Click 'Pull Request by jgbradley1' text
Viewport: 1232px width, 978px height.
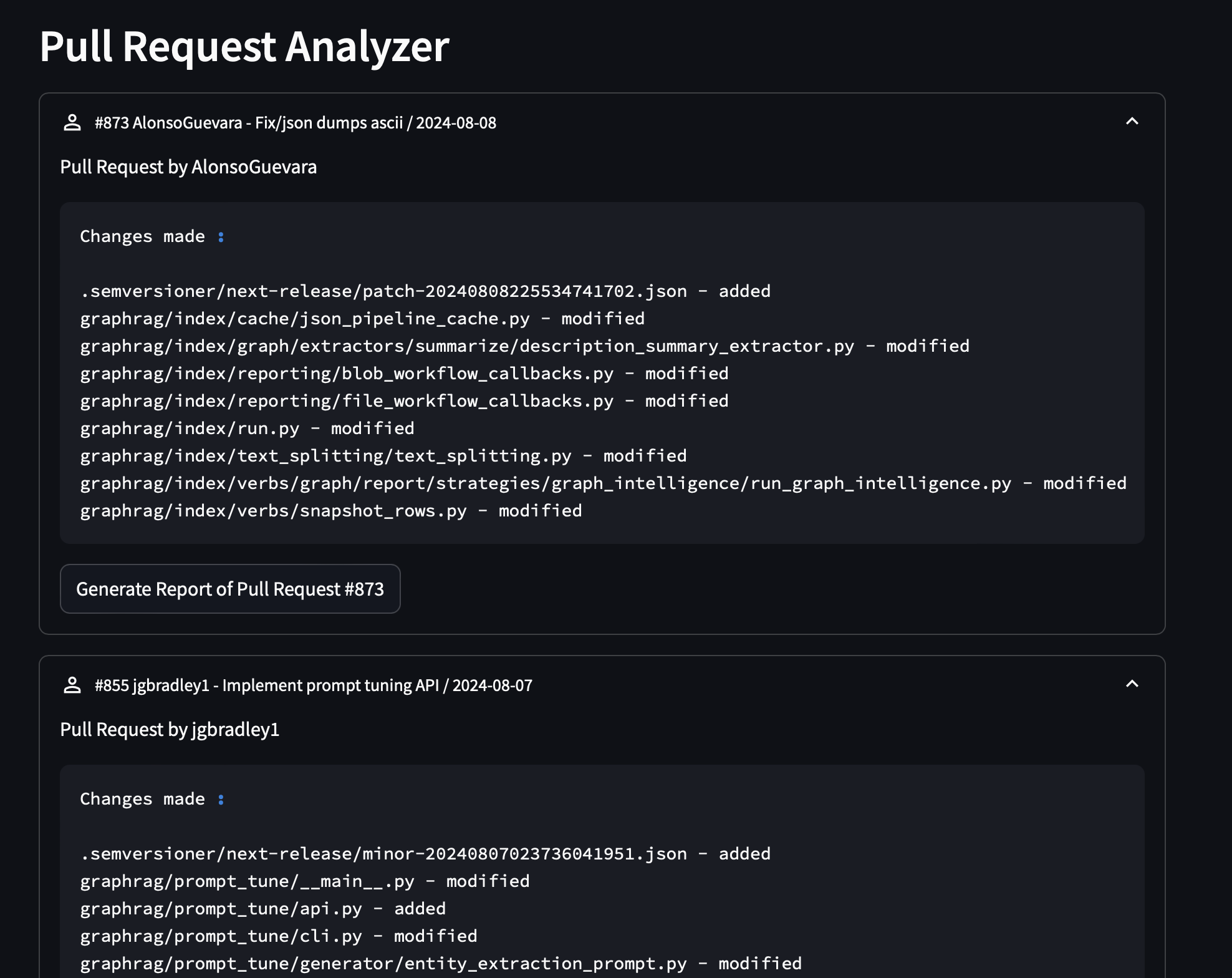click(170, 730)
